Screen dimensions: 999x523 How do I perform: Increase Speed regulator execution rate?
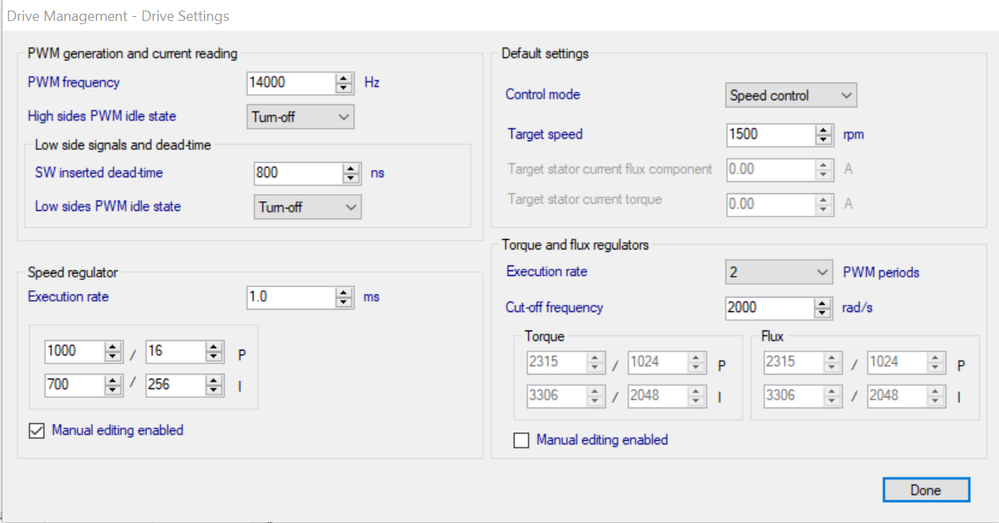[x=344, y=292]
